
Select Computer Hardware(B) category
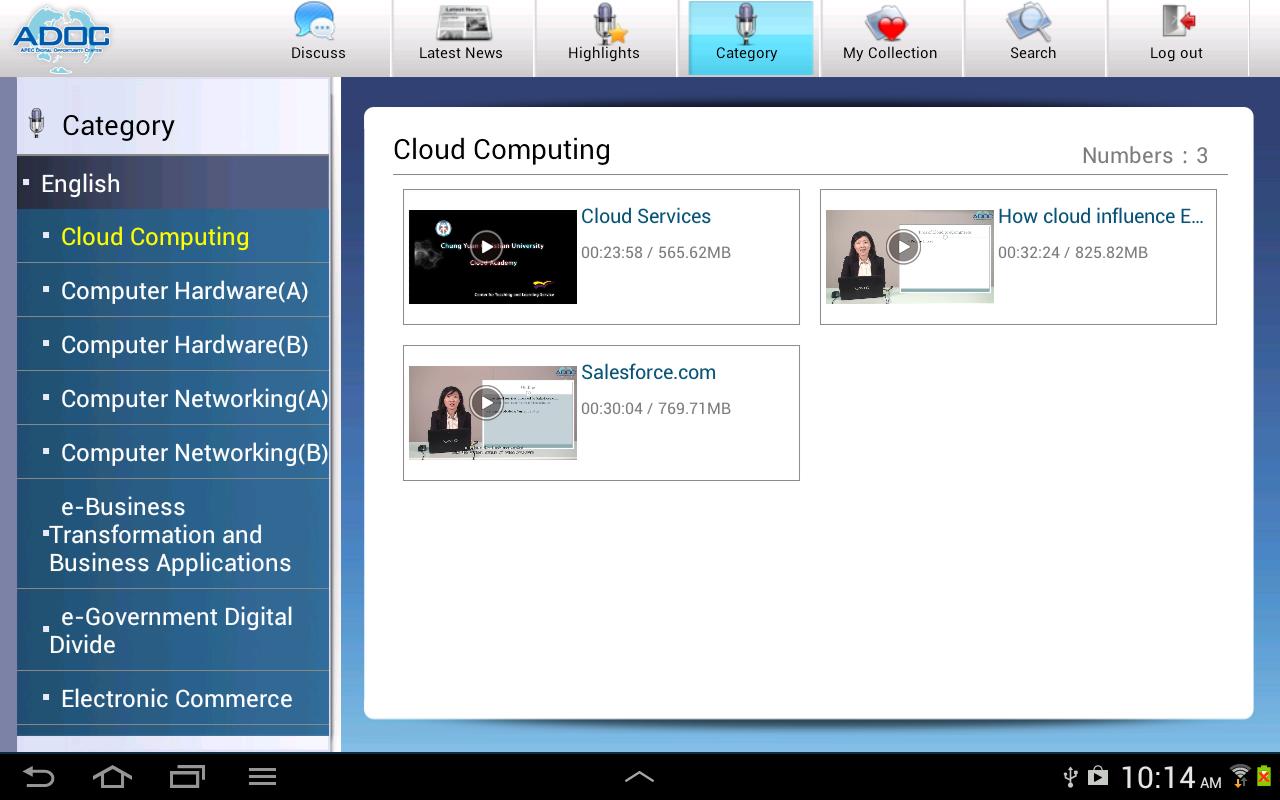point(173,345)
